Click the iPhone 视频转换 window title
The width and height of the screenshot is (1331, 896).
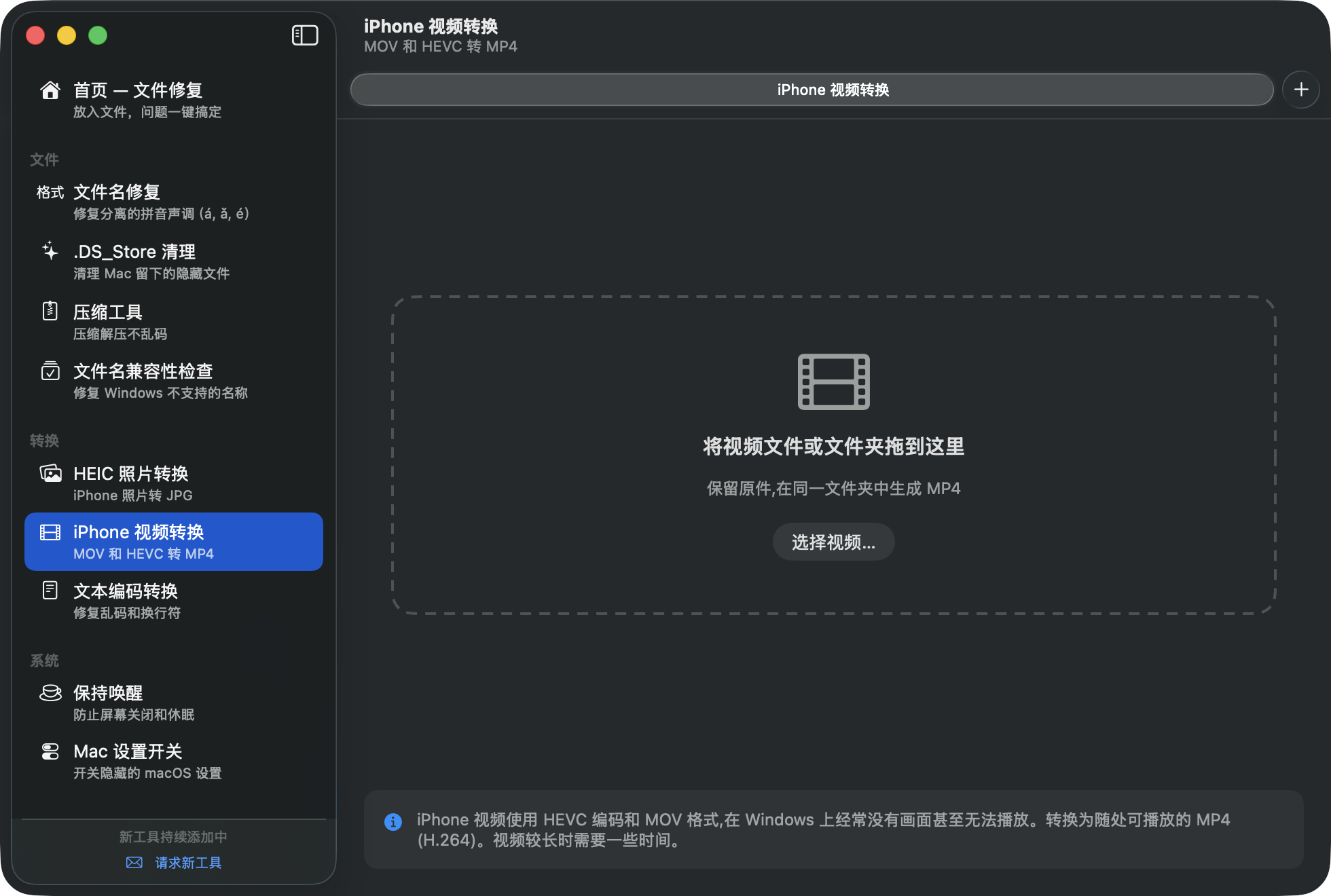pyautogui.click(x=431, y=26)
